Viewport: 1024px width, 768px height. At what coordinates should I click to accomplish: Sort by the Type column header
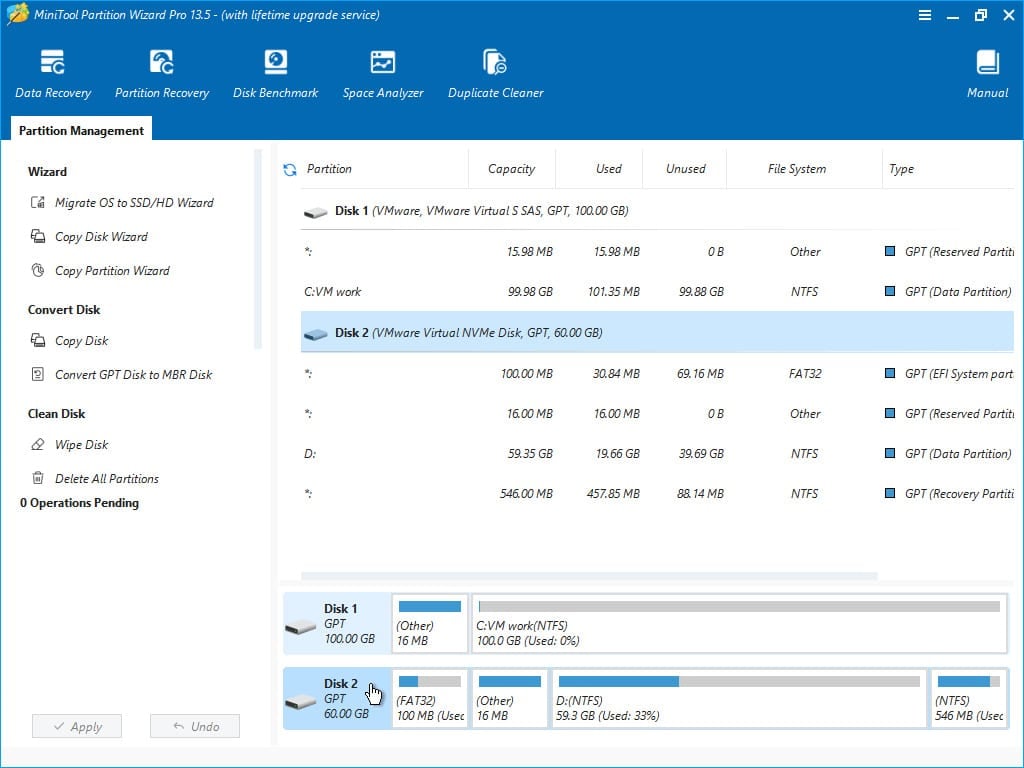pyautogui.click(x=901, y=168)
